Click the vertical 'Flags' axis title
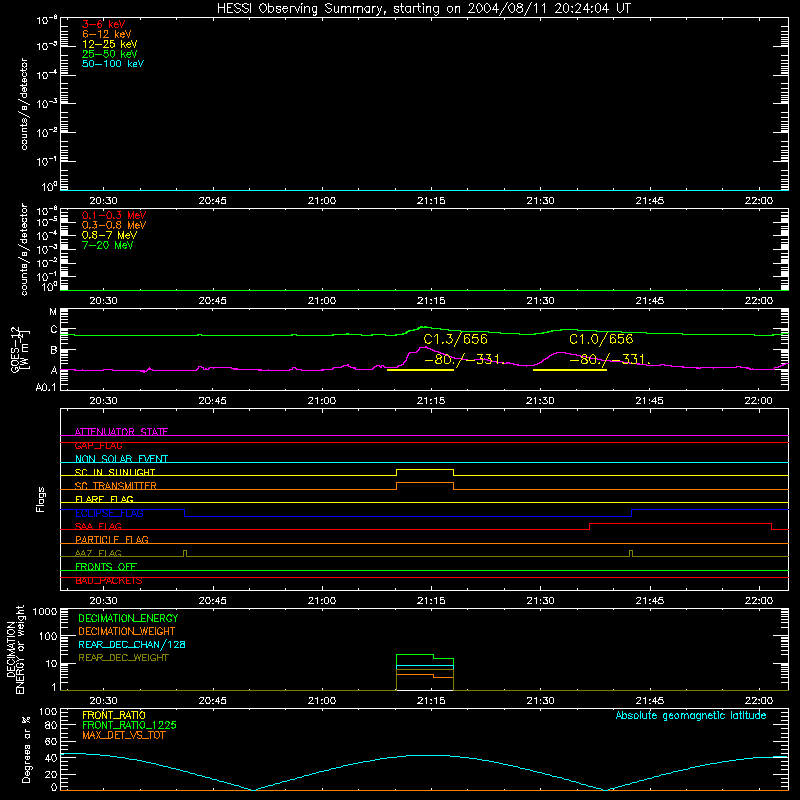800x800 pixels. point(41,499)
